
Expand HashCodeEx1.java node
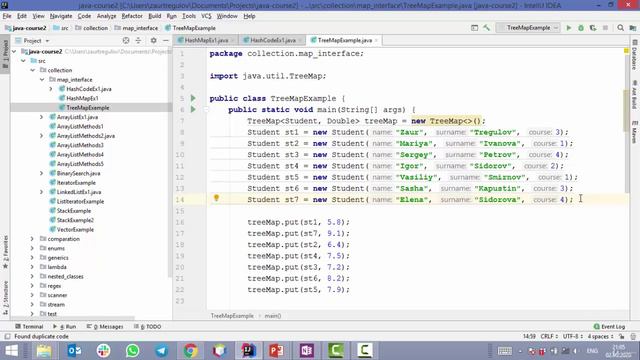tap(51, 89)
